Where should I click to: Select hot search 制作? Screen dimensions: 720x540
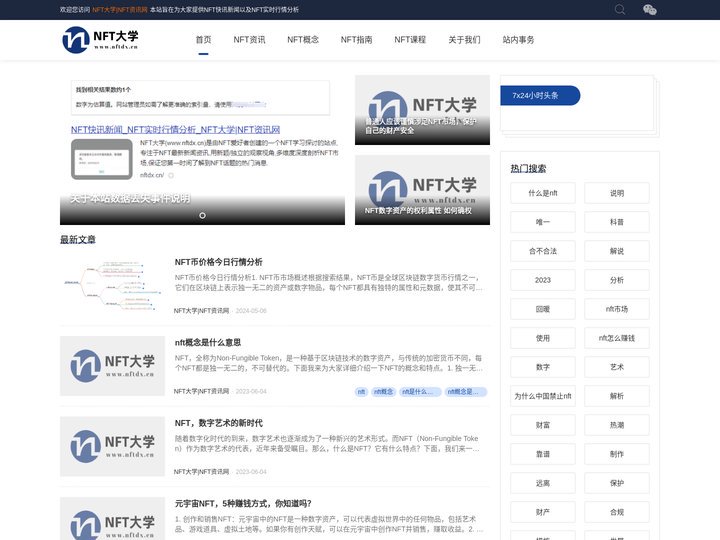(x=617, y=454)
